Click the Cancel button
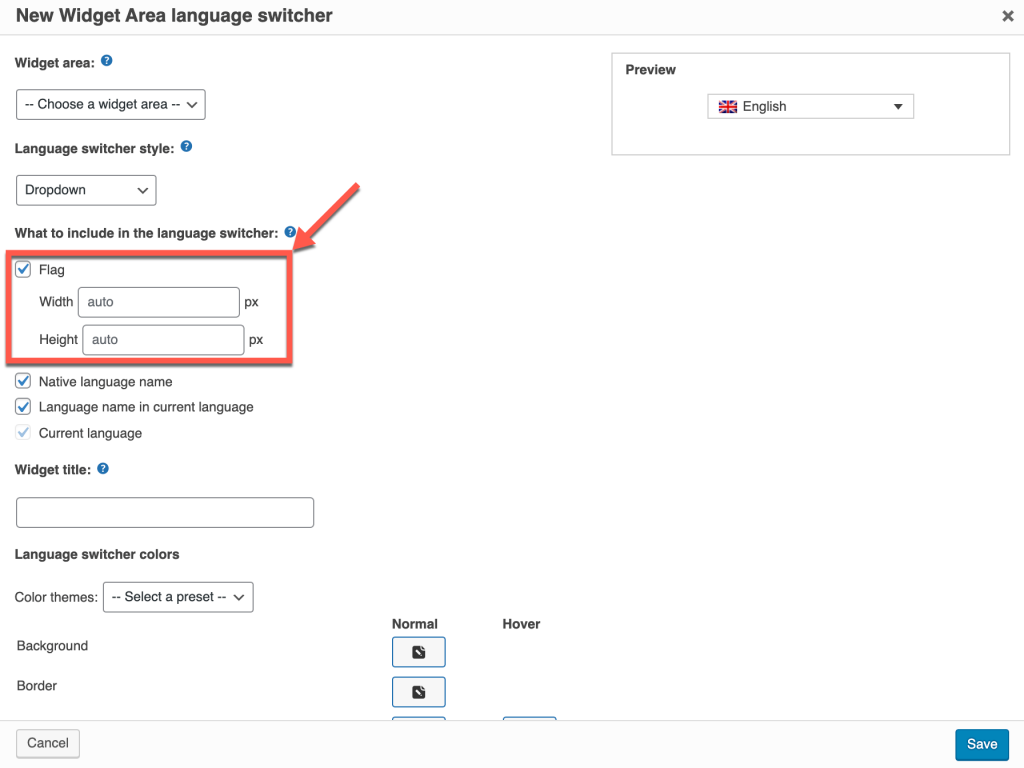Image resolution: width=1024 pixels, height=768 pixels. click(x=47, y=743)
